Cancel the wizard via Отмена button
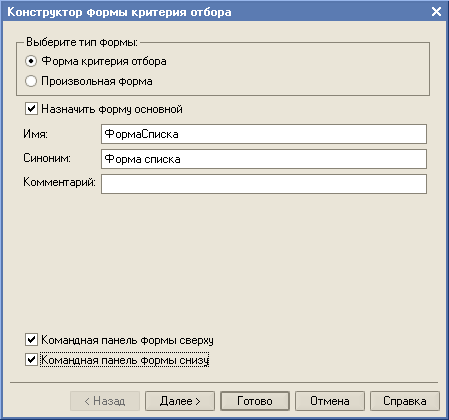 click(330, 401)
